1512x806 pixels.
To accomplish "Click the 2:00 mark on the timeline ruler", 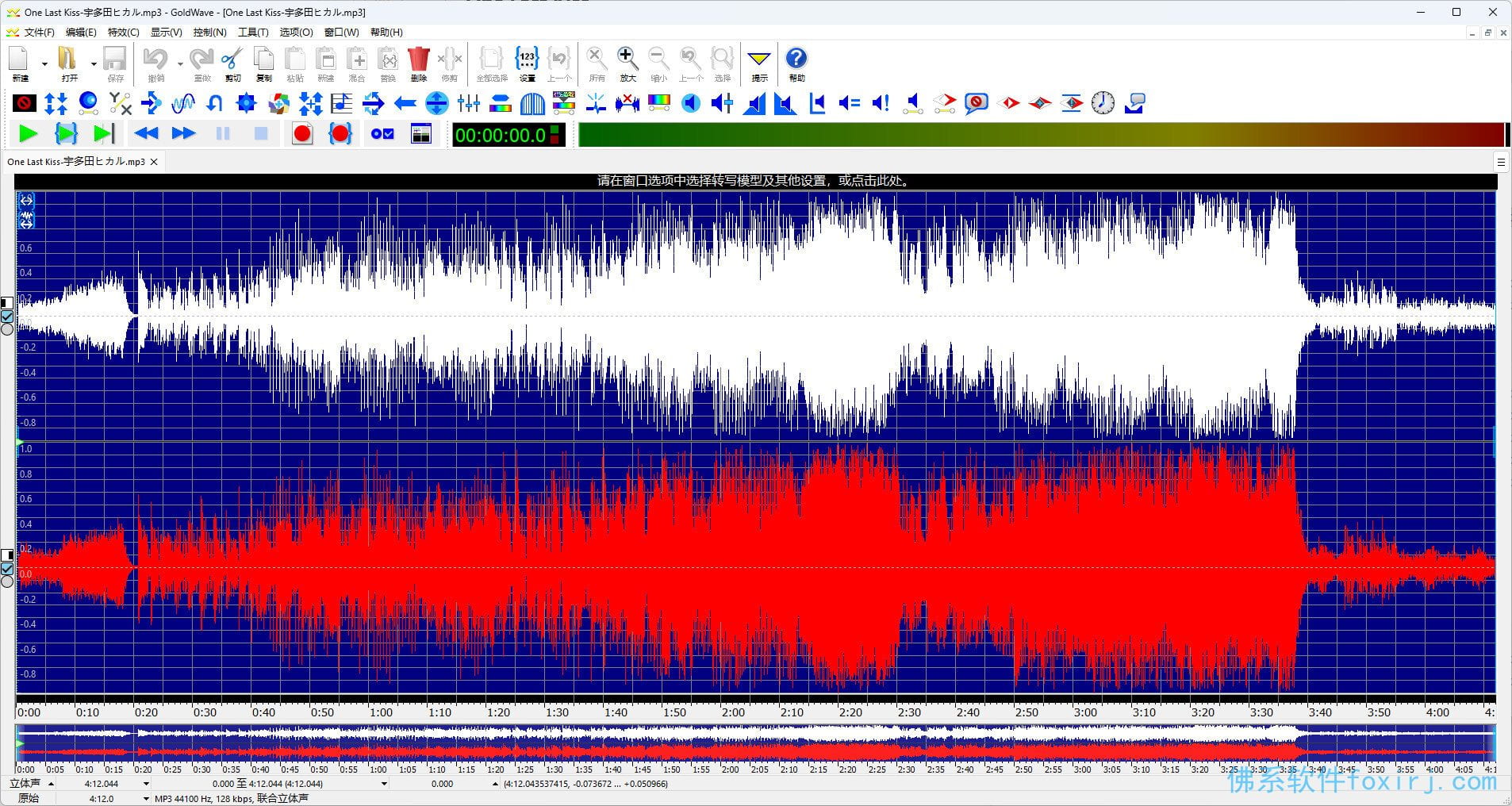I will coord(733,712).
